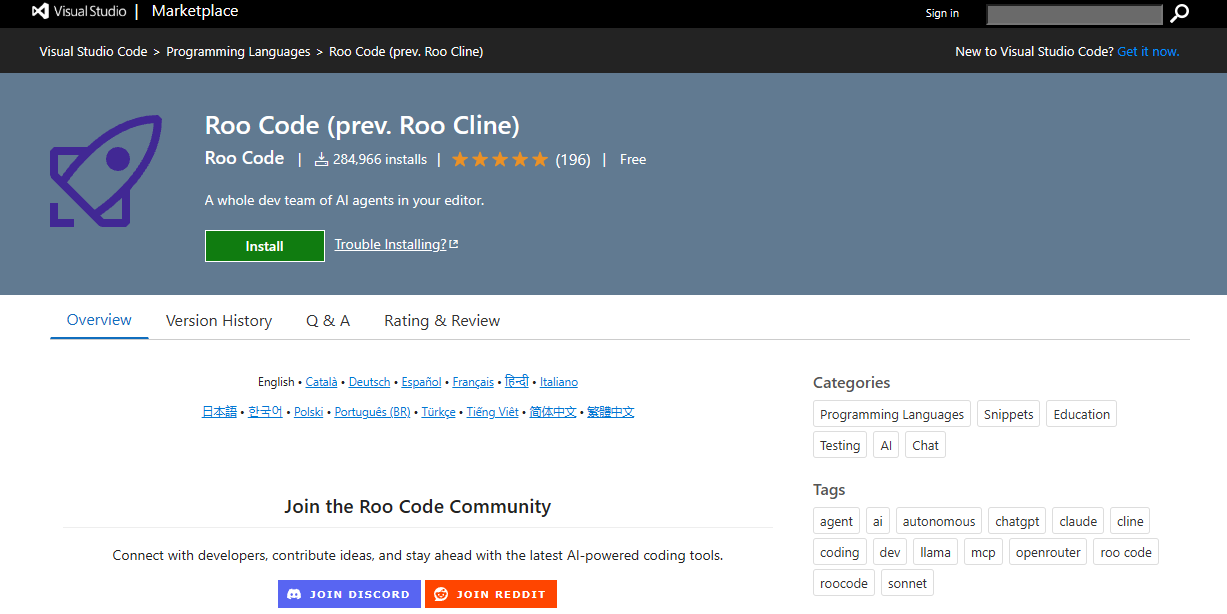Click the five-star rating icons
Viewport: 1227px width, 614px height.
[x=500, y=160]
